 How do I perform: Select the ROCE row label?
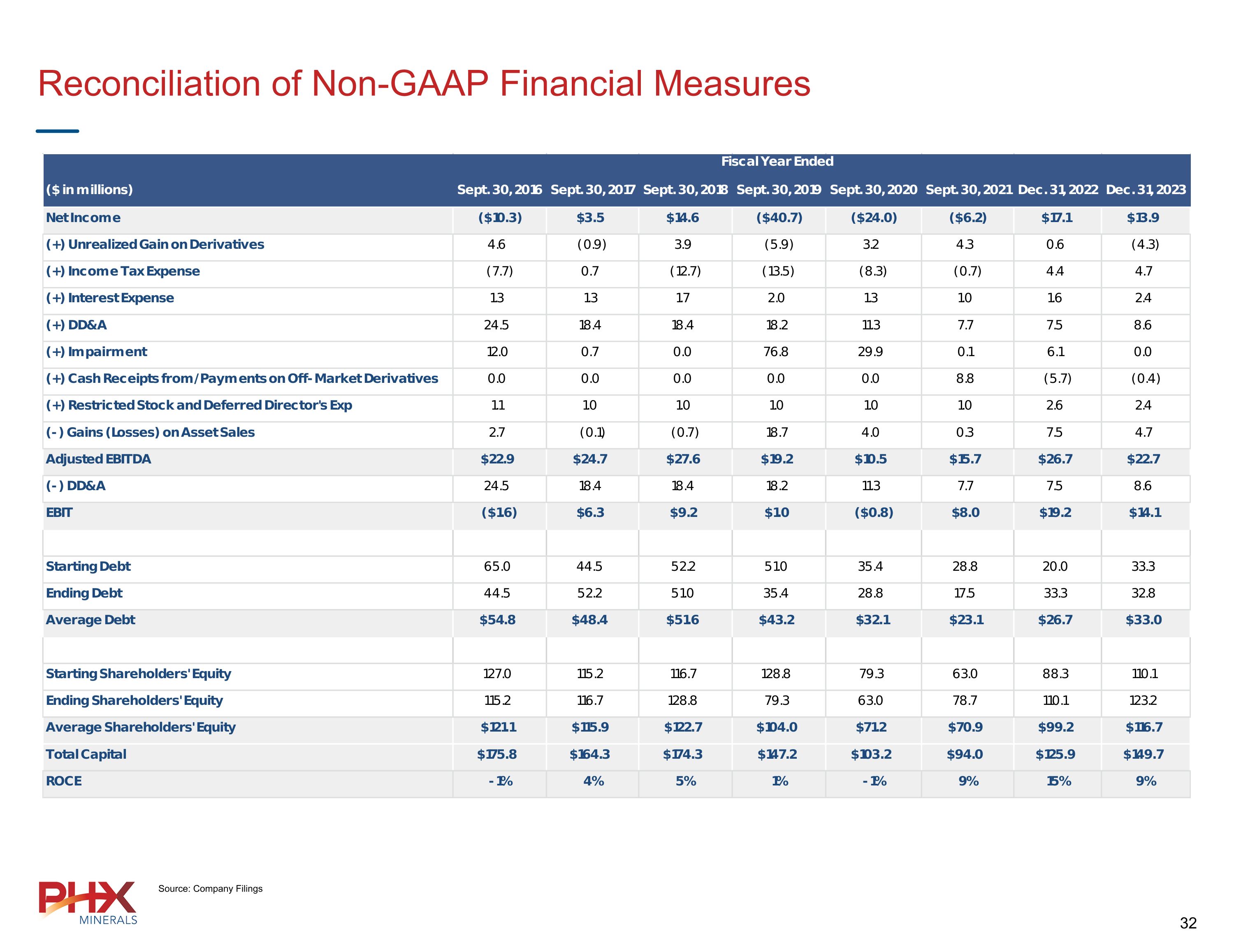(x=64, y=781)
